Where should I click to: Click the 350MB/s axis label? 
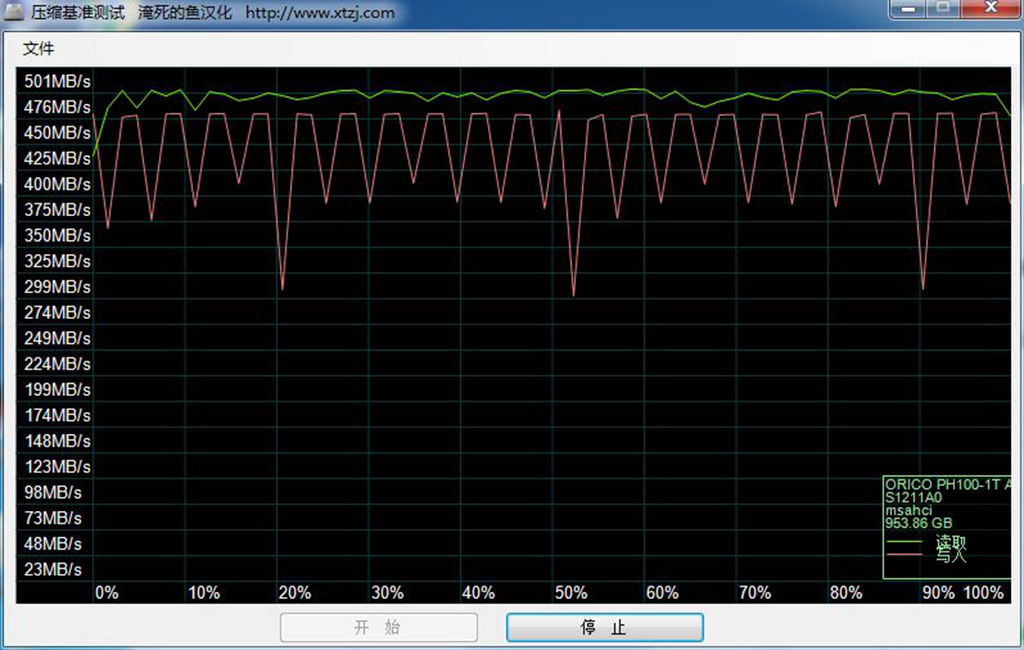pos(57,235)
